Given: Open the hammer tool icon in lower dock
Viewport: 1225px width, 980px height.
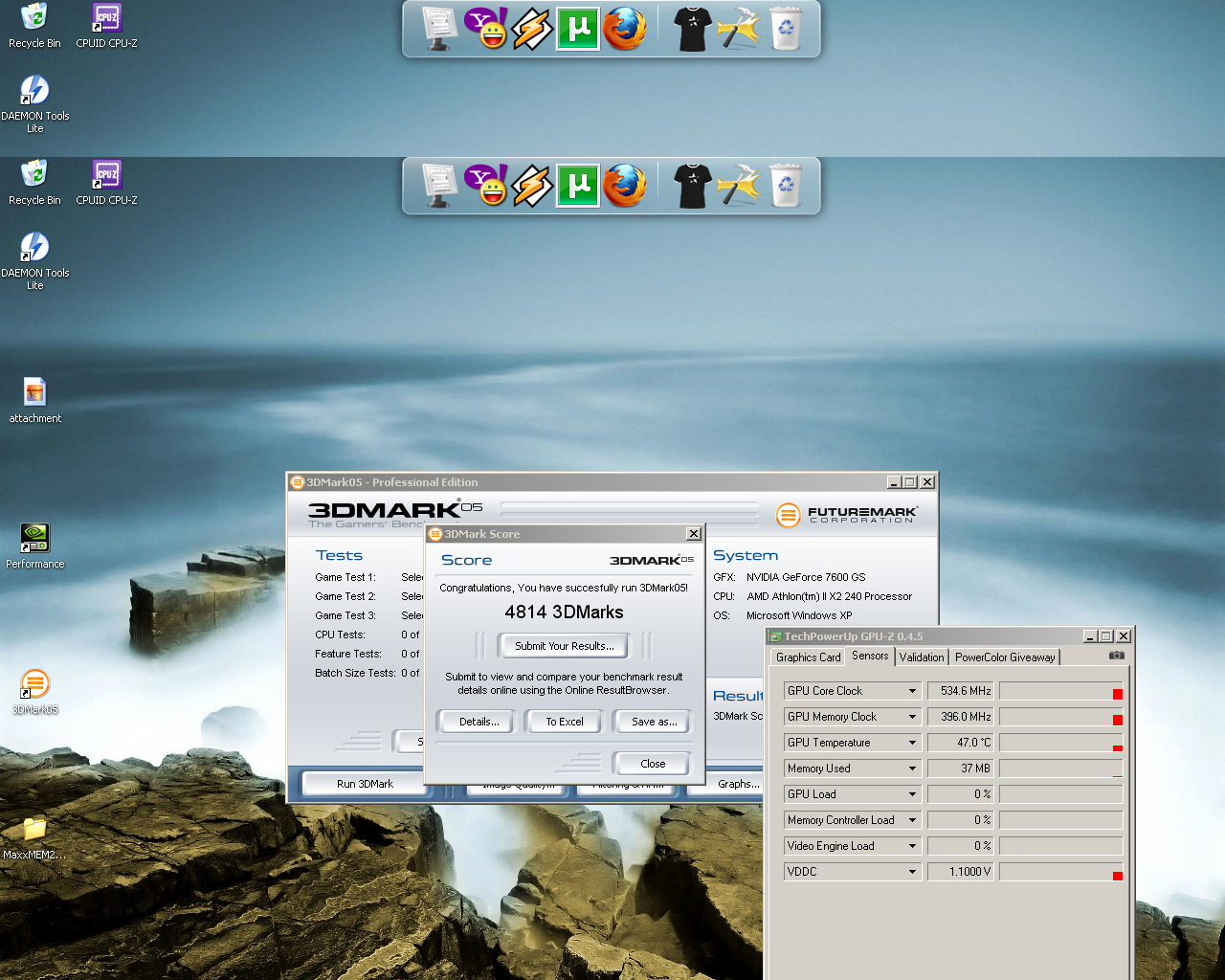Looking at the screenshot, I should (x=738, y=186).
